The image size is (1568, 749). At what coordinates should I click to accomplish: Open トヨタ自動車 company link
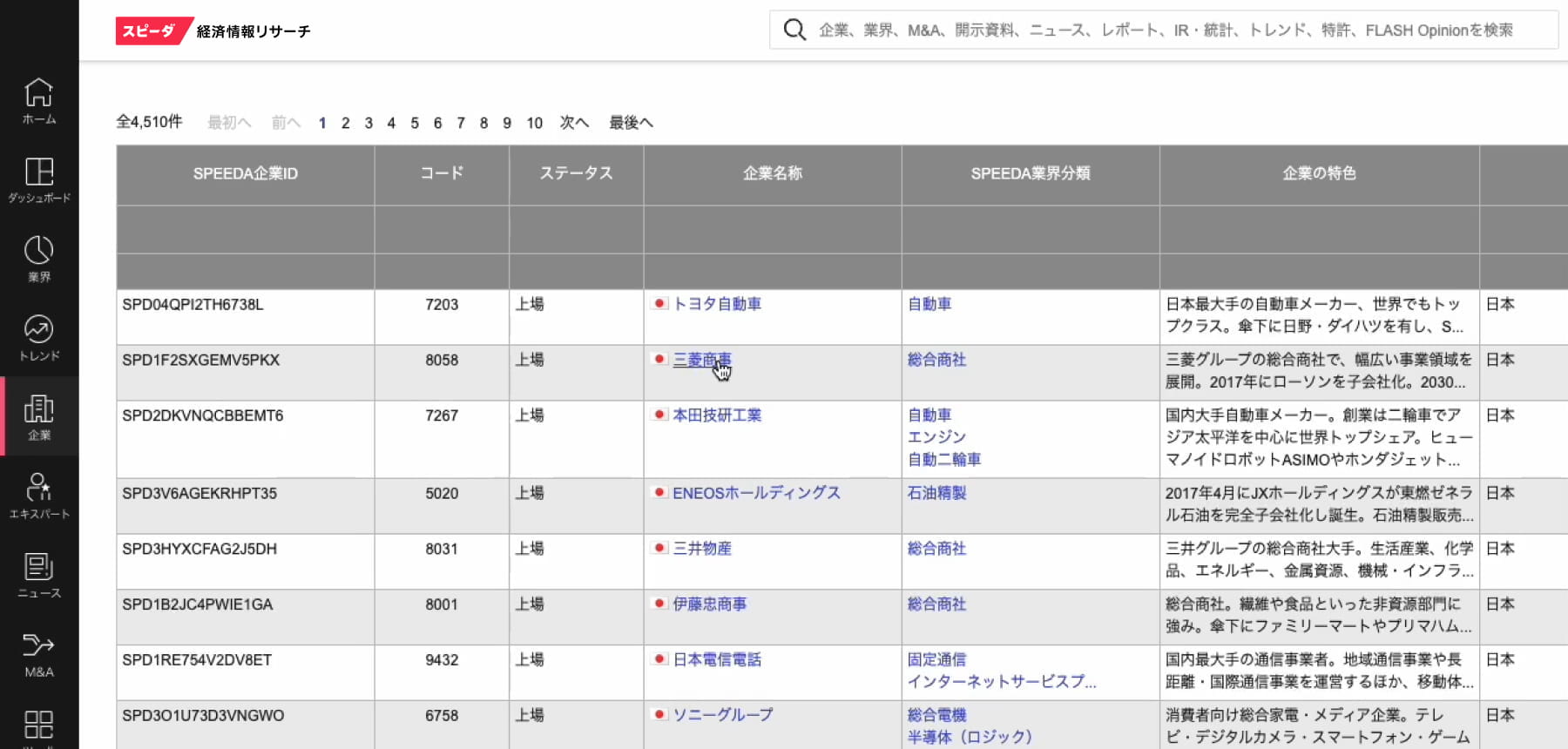pos(717,304)
